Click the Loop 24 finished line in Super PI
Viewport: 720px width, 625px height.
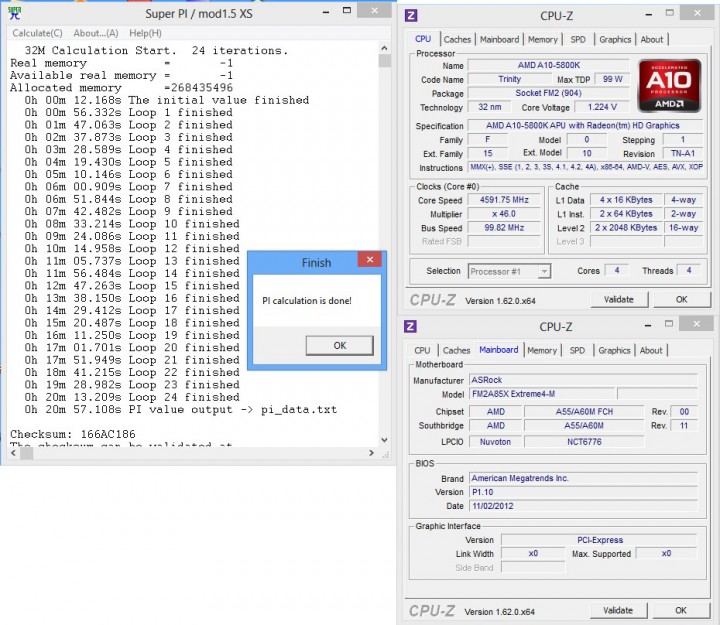pyautogui.click(x=132, y=397)
